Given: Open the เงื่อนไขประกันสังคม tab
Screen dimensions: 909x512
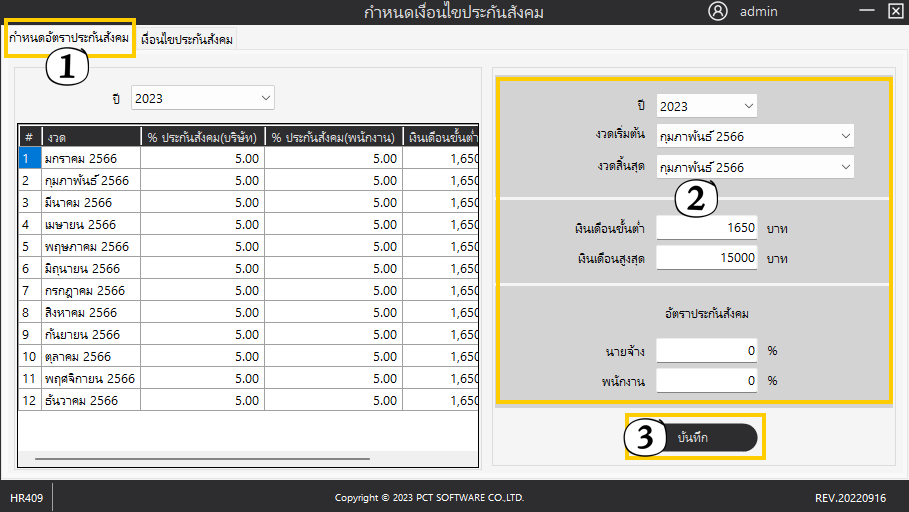Looking at the screenshot, I should [x=188, y=39].
